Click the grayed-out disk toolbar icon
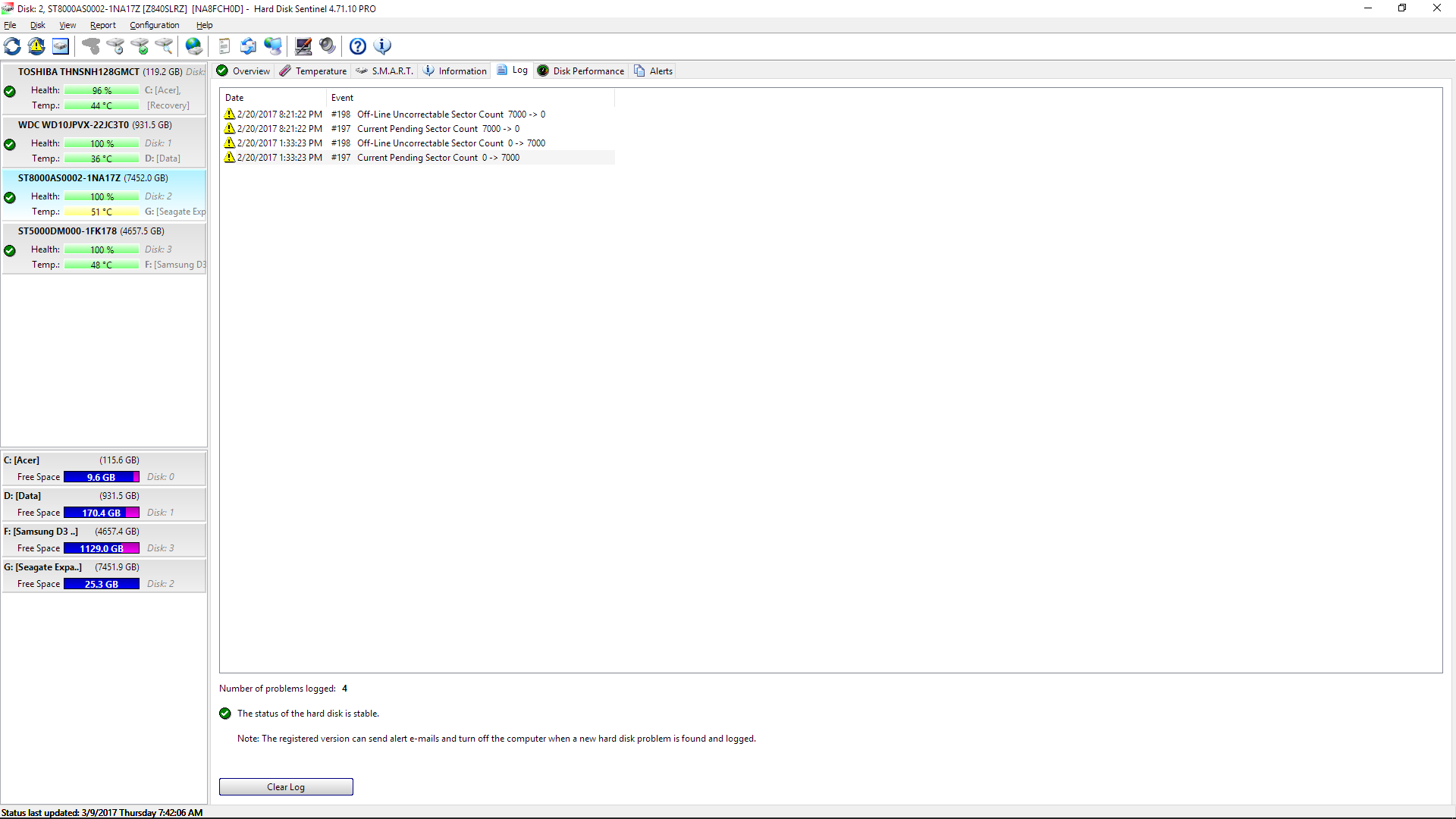Screen dimensions: 1456x819 tap(91, 46)
